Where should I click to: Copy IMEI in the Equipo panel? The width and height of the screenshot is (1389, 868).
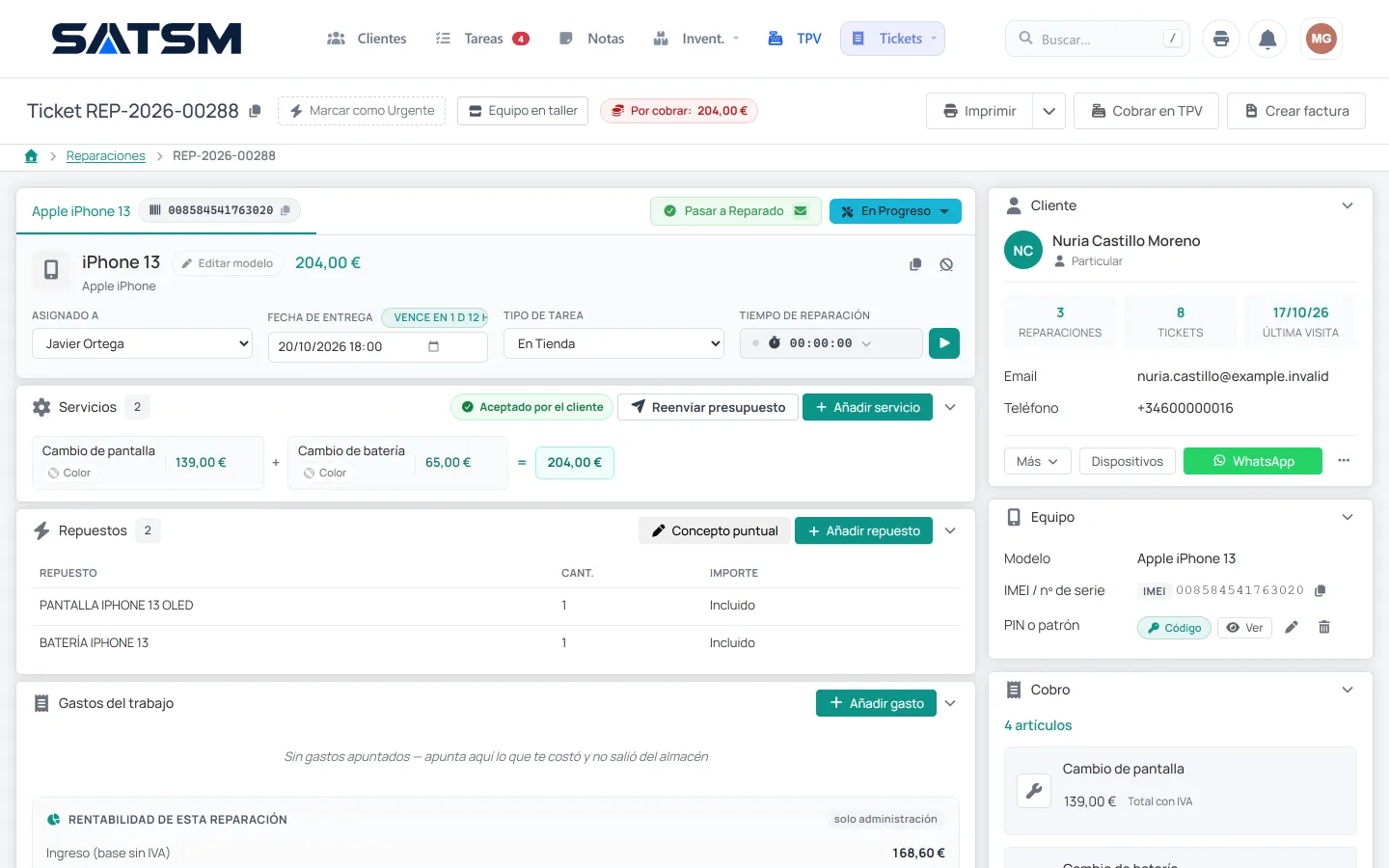click(1321, 590)
